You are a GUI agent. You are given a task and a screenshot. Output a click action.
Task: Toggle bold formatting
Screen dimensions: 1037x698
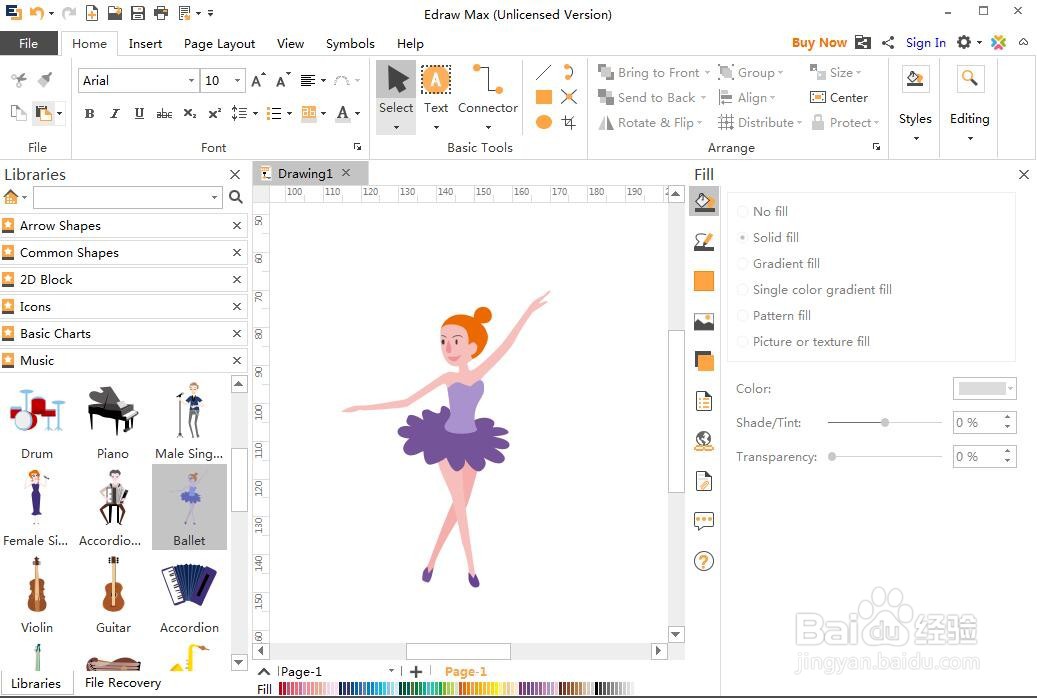click(89, 113)
